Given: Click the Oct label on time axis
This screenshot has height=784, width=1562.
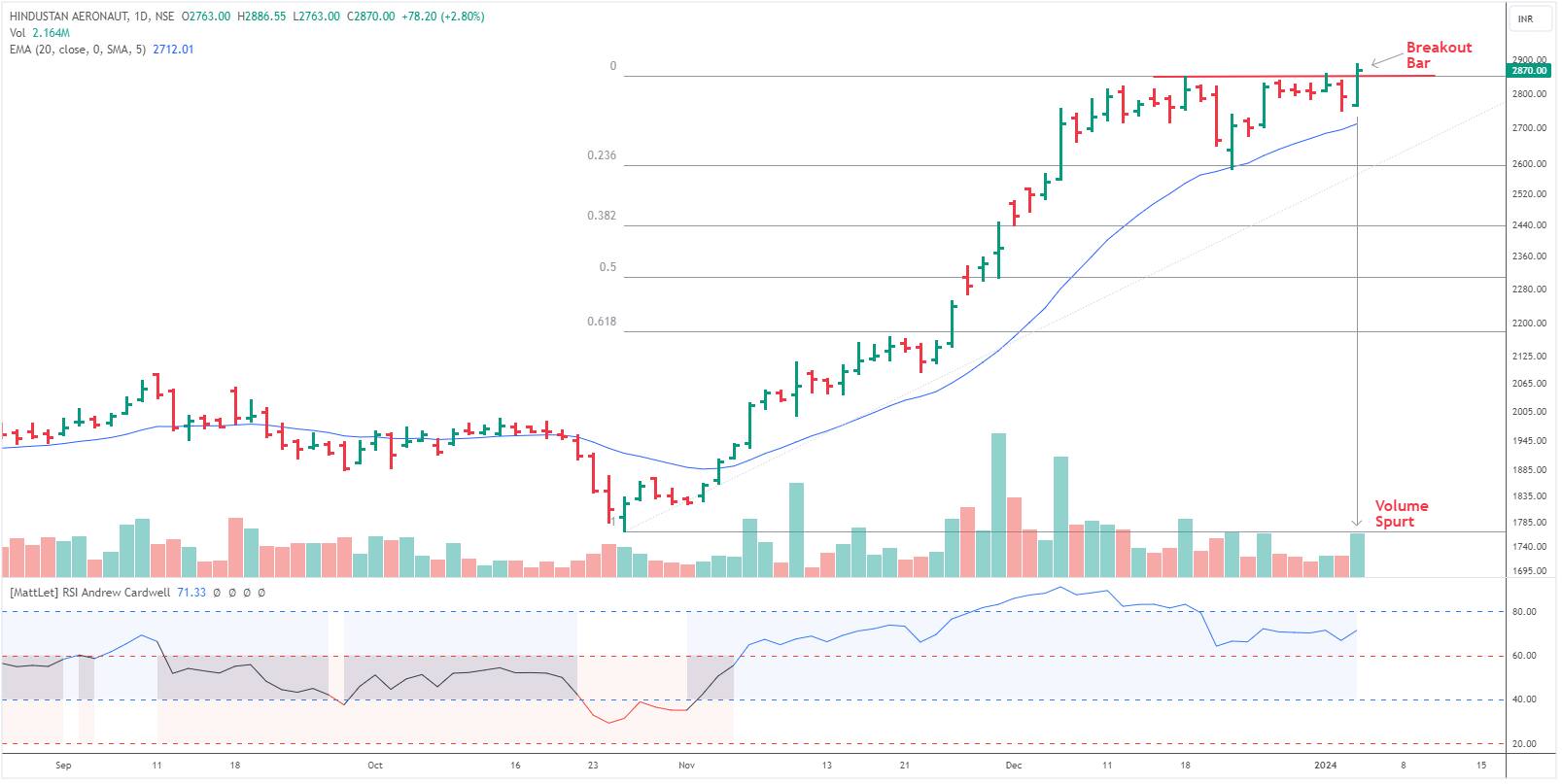Looking at the screenshot, I should coord(375,766).
